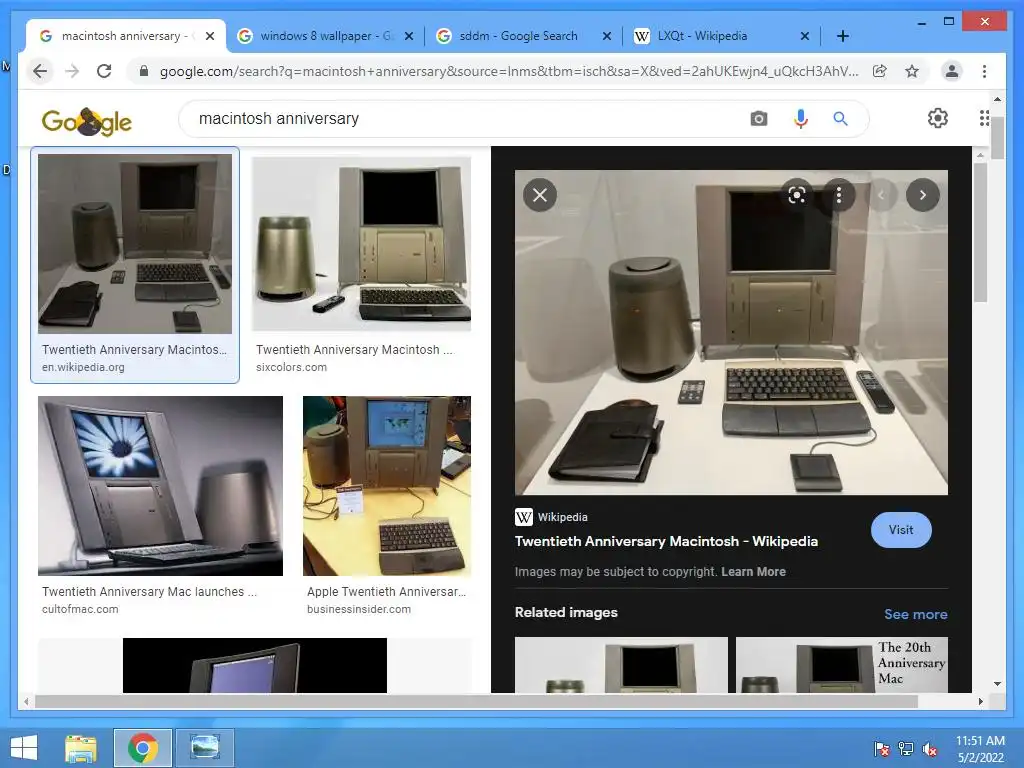Click See more related images
1024x768 pixels.
click(916, 614)
